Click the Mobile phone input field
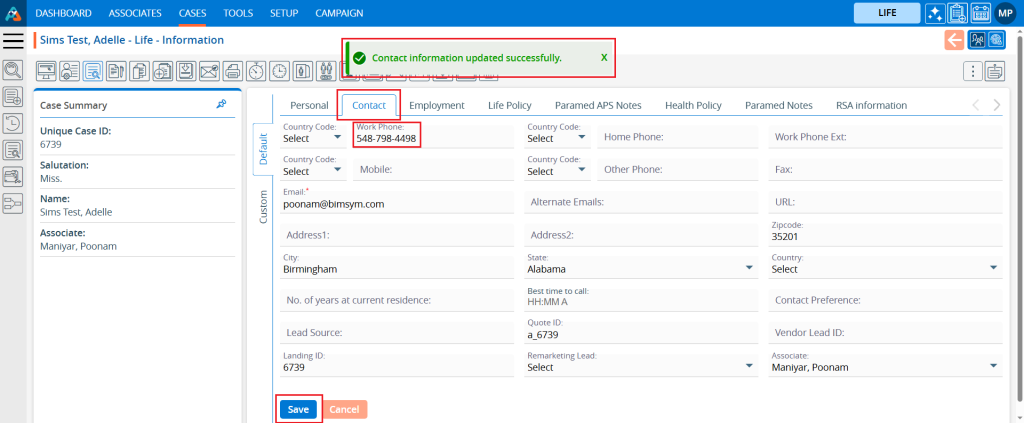This screenshot has height=423, width=1024. coord(435,170)
